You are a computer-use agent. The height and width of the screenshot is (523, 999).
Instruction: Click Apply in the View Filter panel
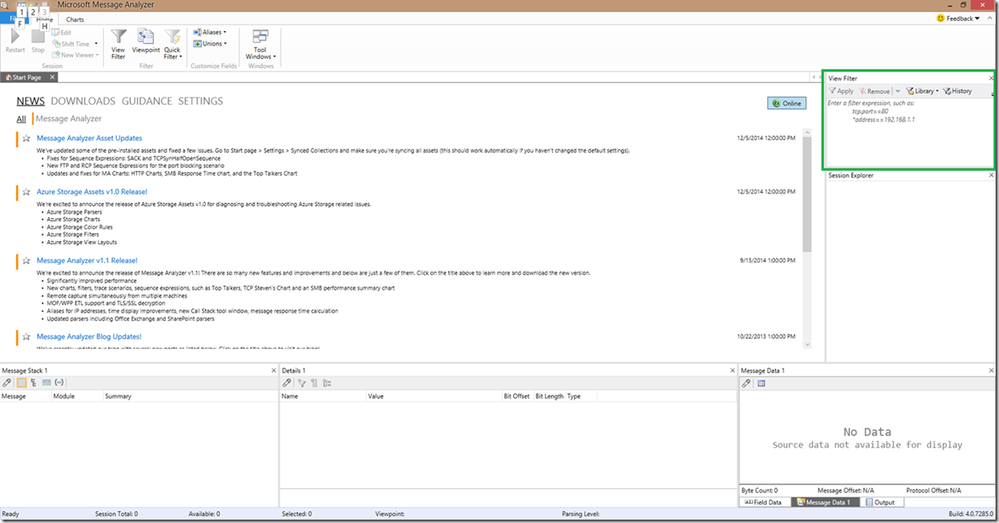[x=841, y=91]
